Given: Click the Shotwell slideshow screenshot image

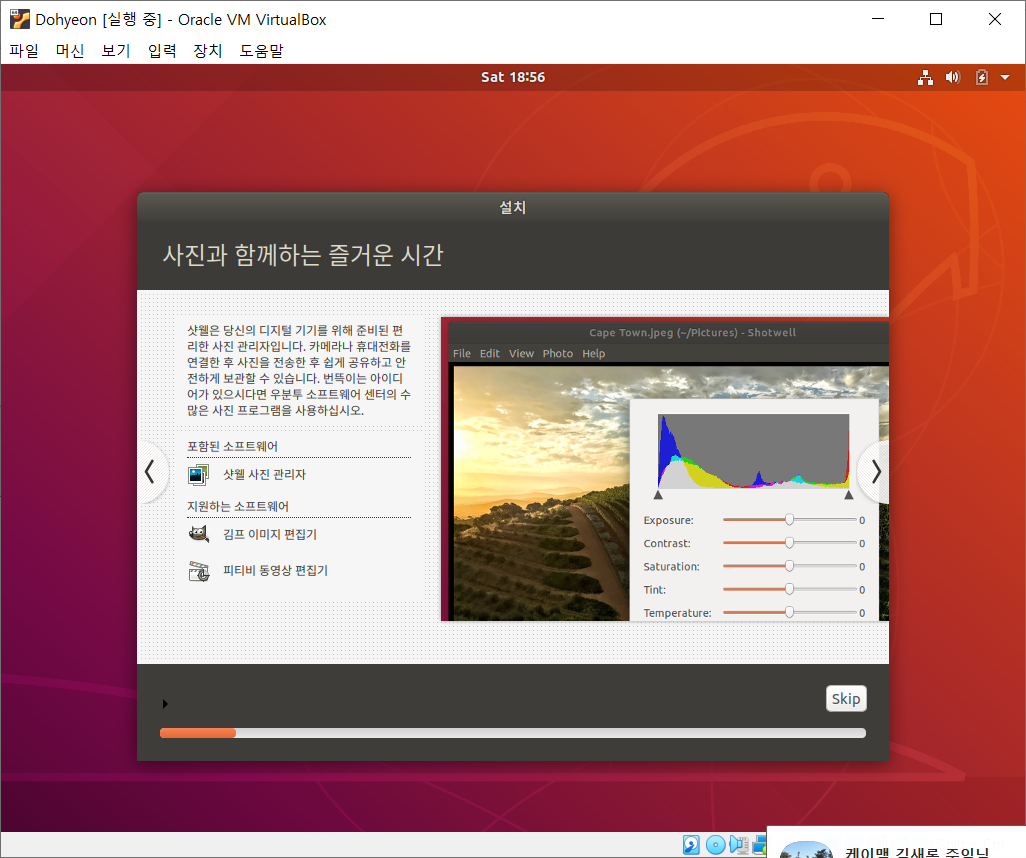Looking at the screenshot, I should 665,469.
